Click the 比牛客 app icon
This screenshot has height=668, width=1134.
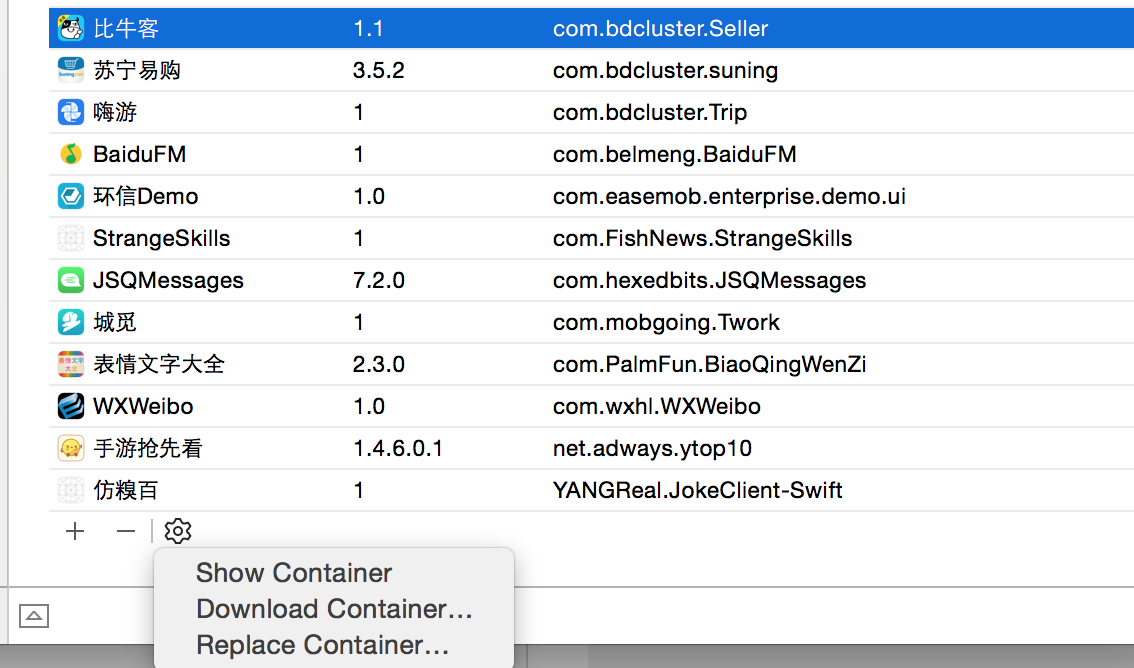tap(71, 28)
